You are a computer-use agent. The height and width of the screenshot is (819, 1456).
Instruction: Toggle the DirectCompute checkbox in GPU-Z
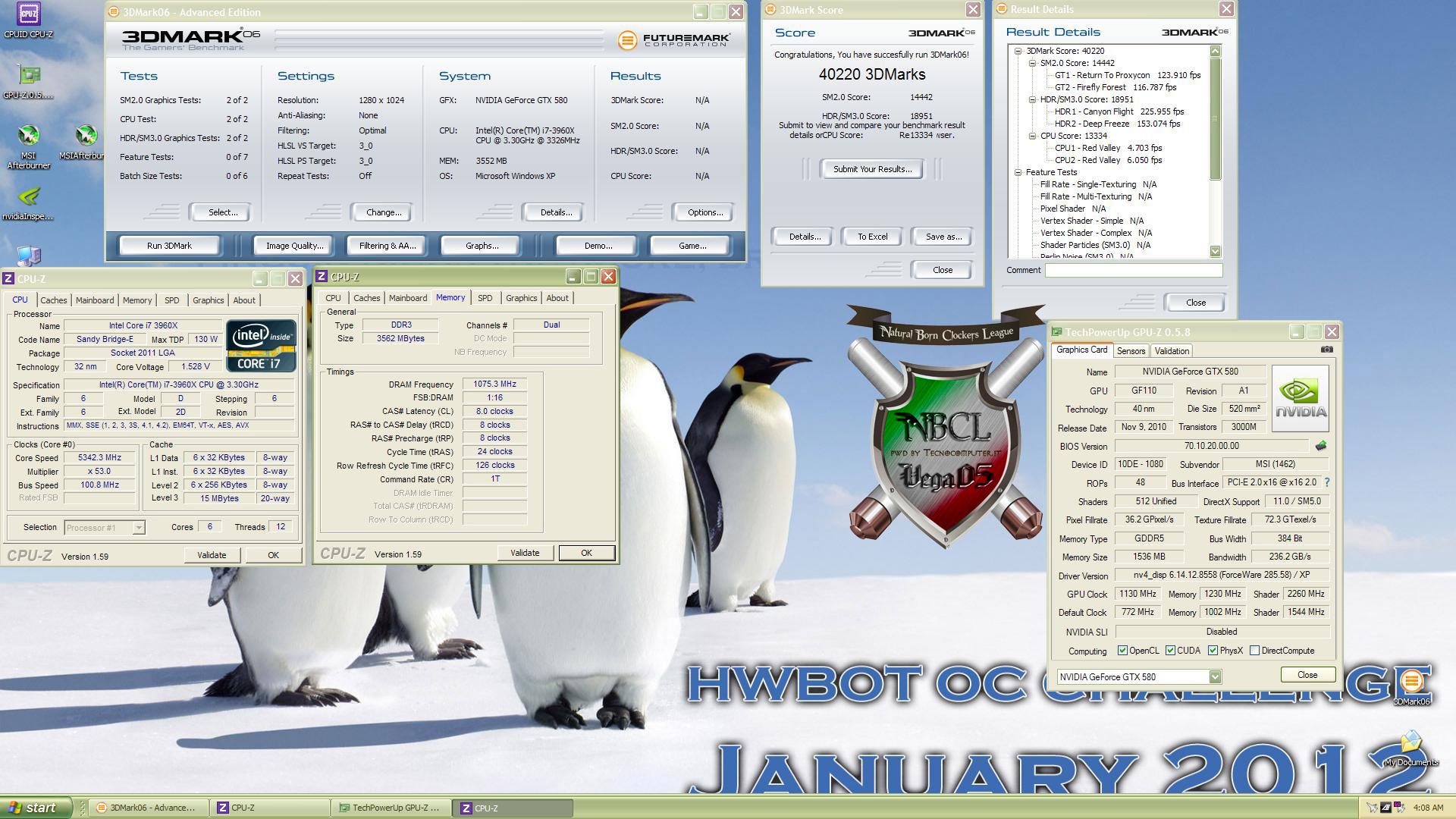point(1254,651)
